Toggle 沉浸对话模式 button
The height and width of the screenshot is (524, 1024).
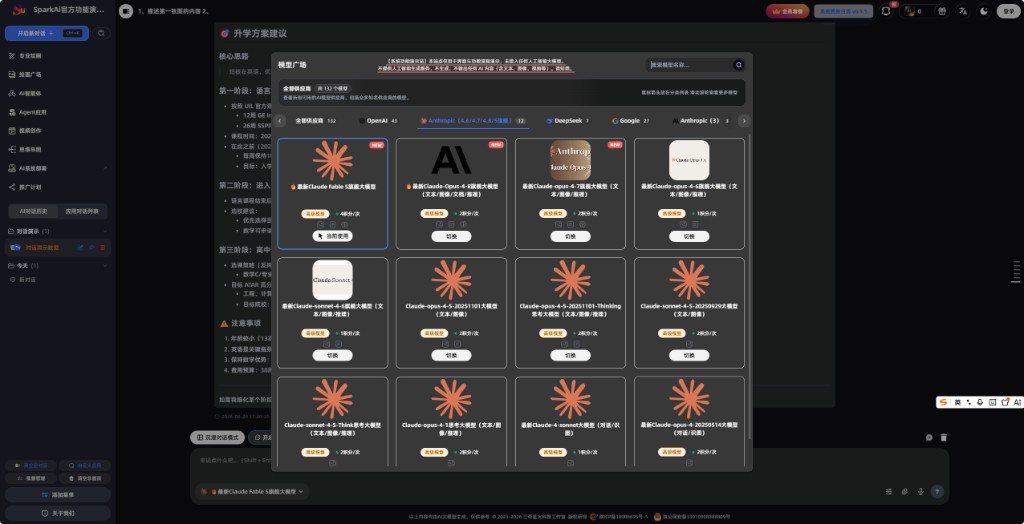point(217,438)
